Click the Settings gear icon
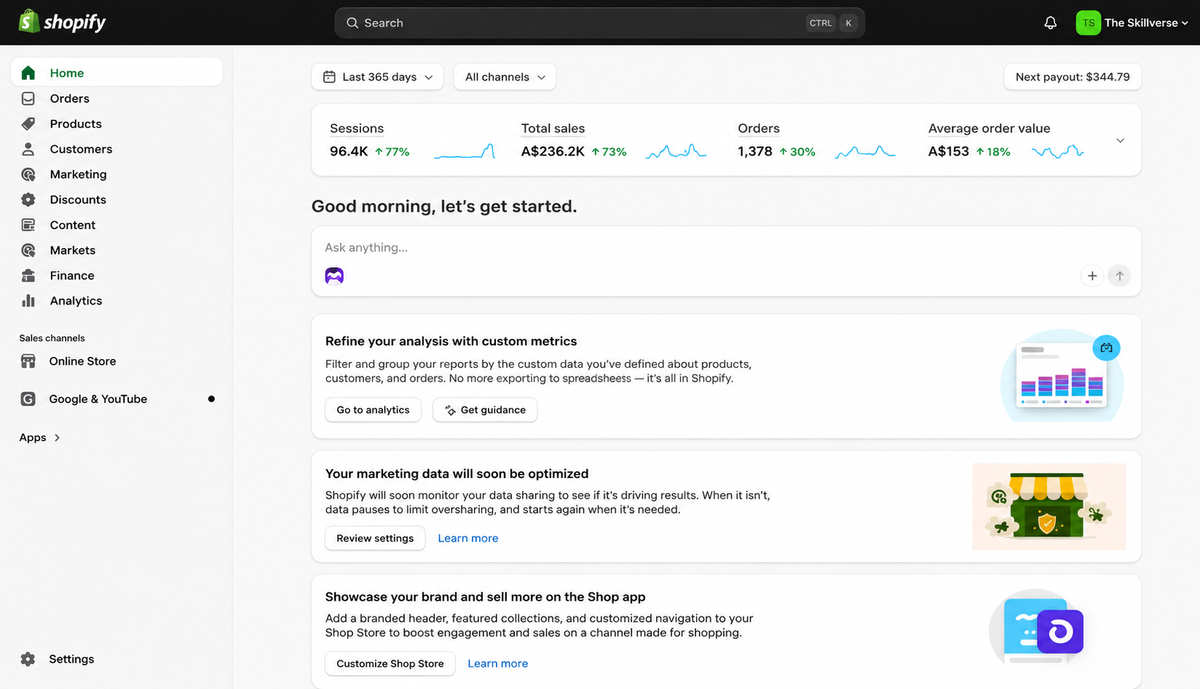 point(28,659)
